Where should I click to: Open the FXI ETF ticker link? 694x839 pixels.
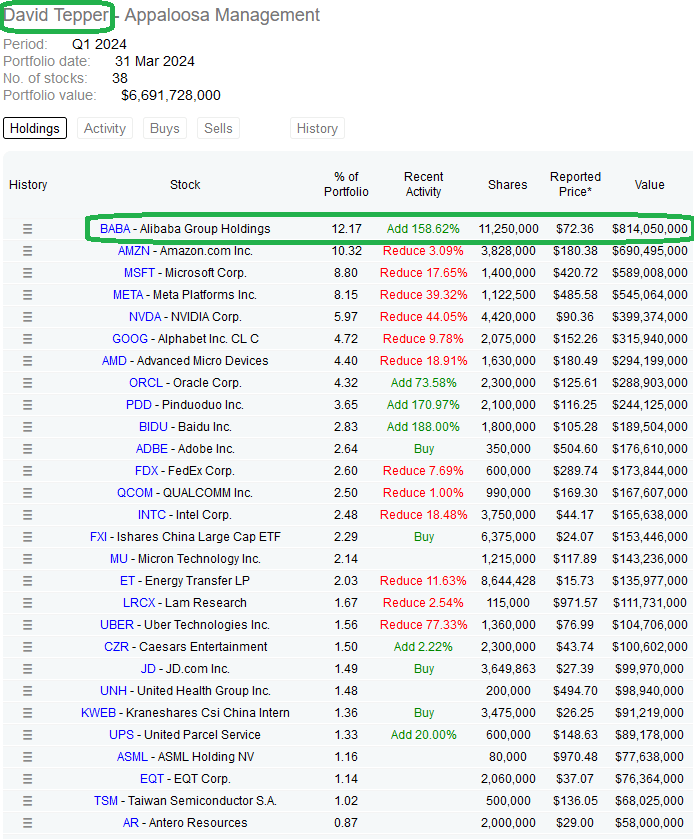(x=98, y=537)
